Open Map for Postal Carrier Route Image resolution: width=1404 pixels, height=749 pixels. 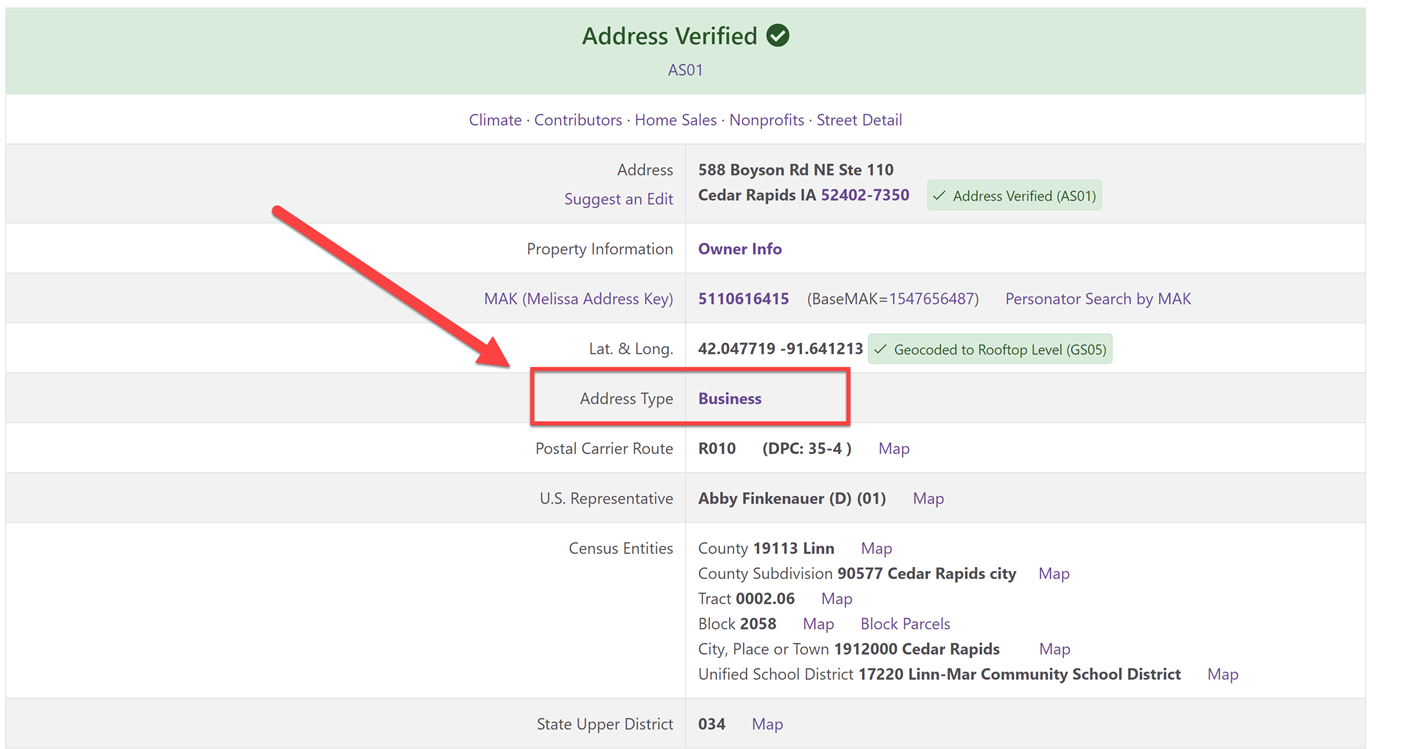pyautogui.click(x=894, y=449)
